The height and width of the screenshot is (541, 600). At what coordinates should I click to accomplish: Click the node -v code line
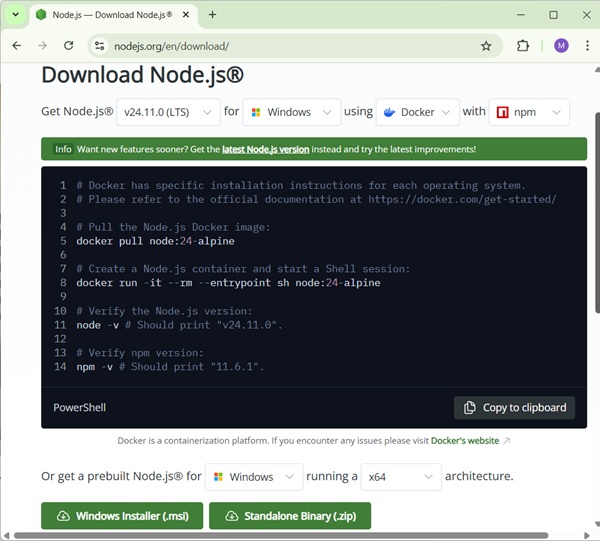point(179,325)
